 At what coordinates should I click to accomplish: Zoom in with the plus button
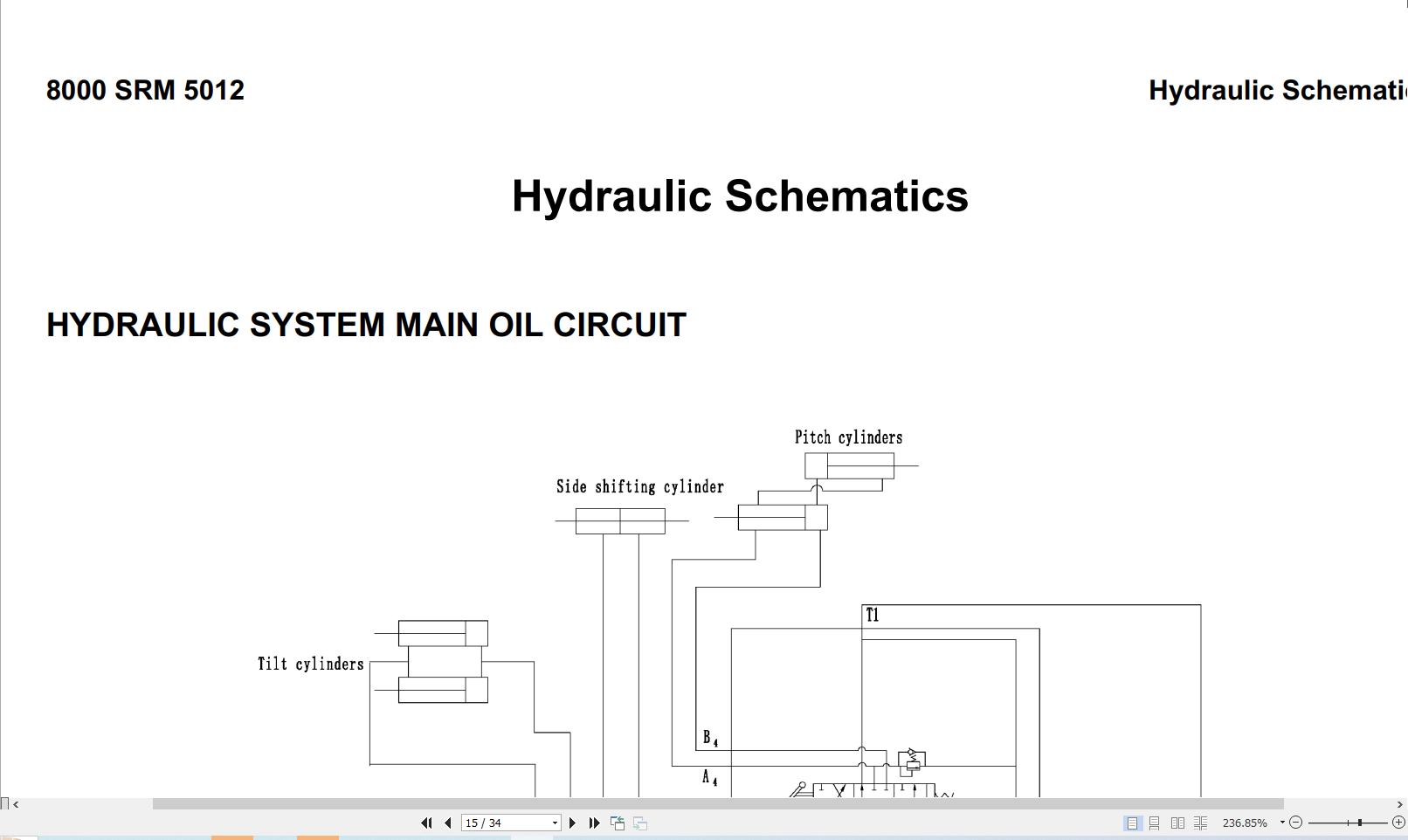(x=1398, y=823)
